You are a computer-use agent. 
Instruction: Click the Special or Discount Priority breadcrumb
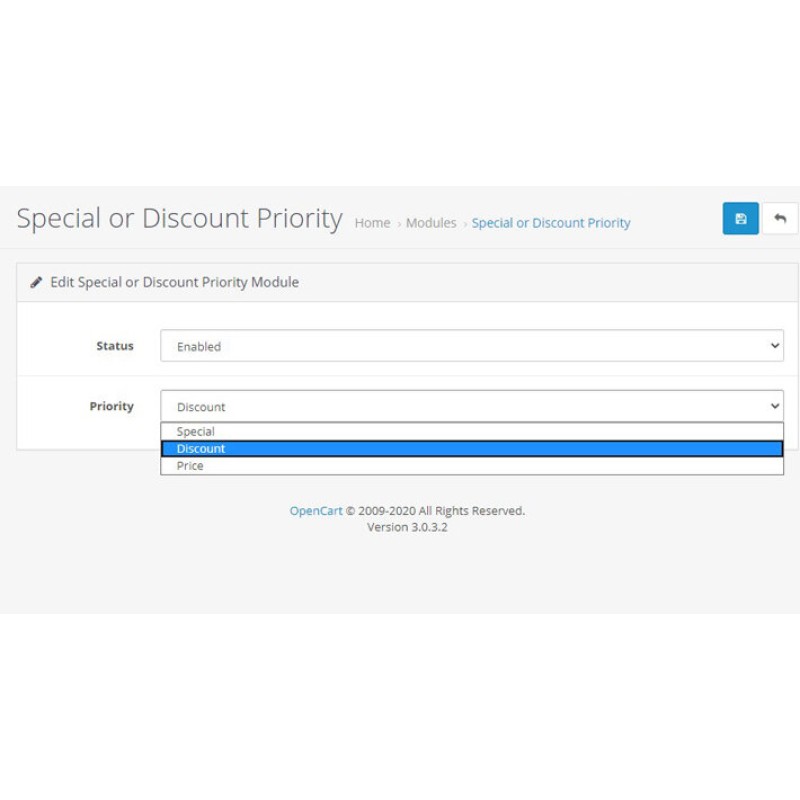click(551, 223)
